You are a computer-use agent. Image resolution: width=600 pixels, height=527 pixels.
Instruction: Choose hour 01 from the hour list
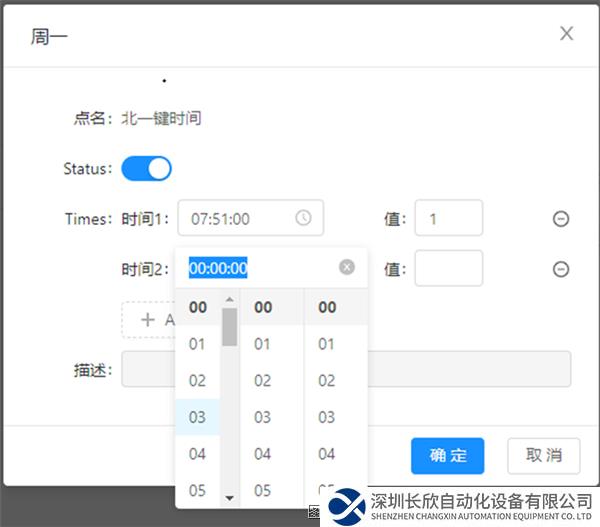click(197, 344)
